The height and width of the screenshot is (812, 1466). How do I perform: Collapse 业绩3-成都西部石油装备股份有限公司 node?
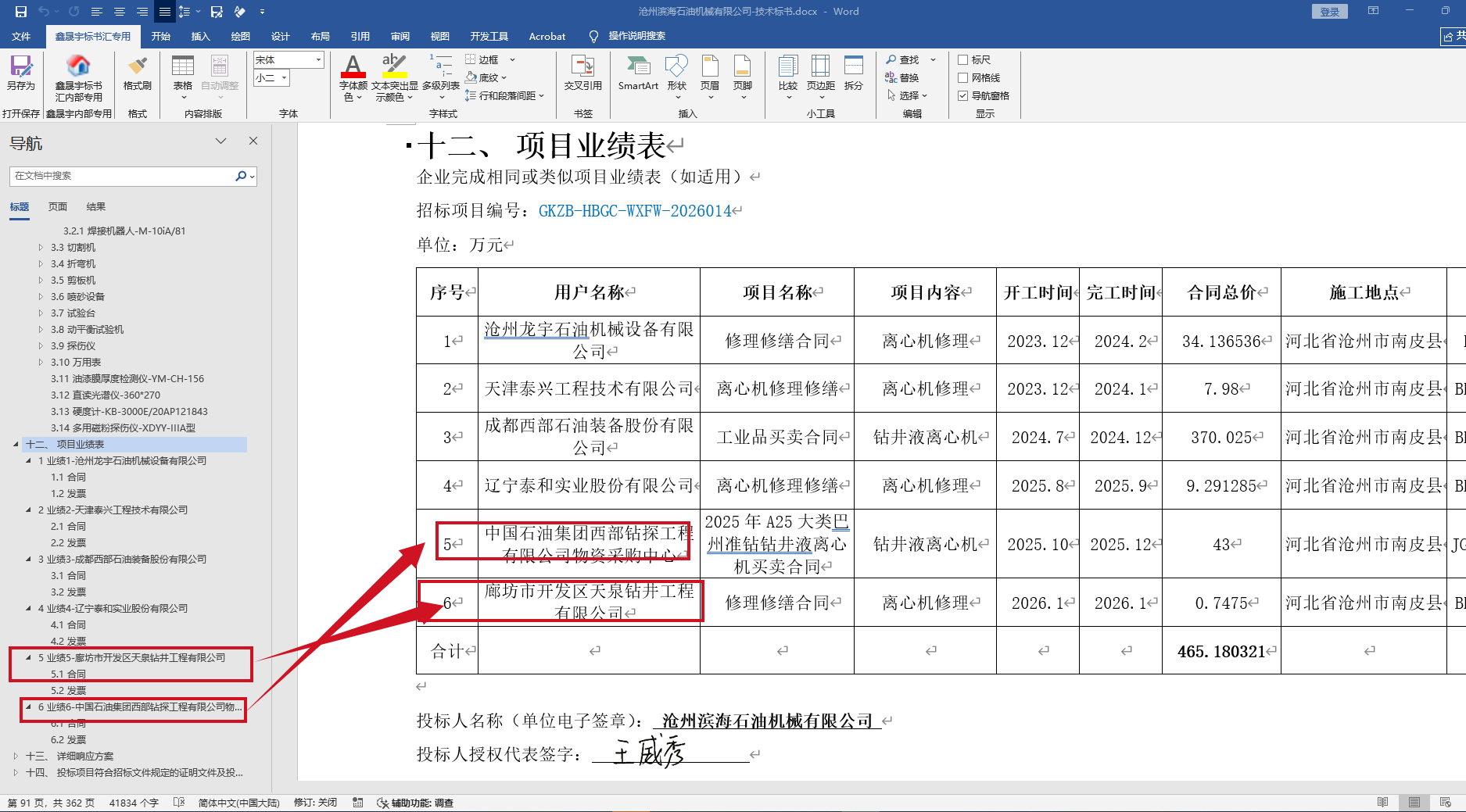tap(28, 559)
